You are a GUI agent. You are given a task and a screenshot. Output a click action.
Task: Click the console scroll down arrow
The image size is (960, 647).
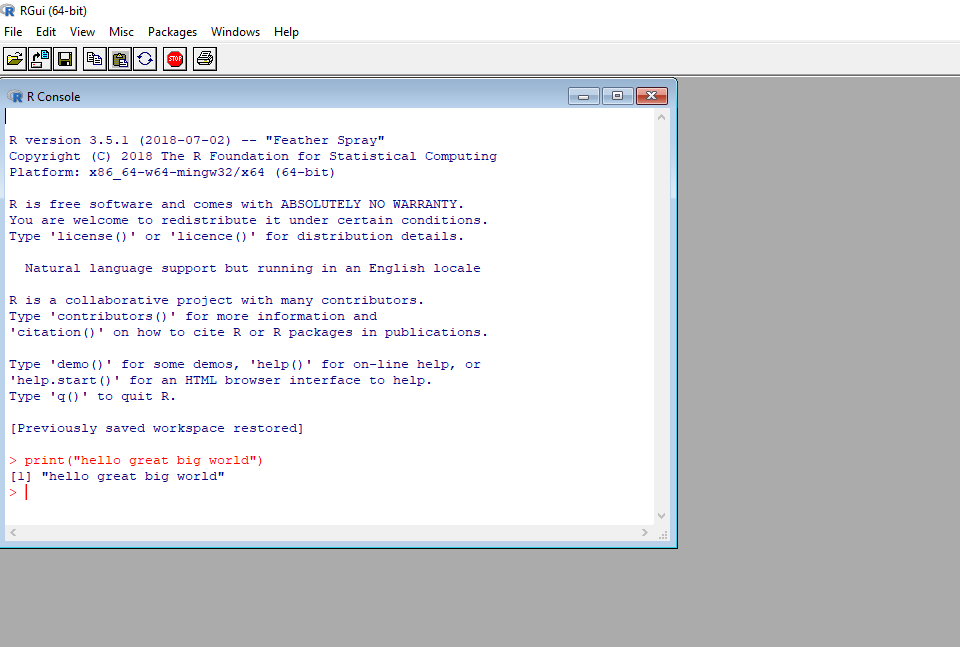coord(661,516)
